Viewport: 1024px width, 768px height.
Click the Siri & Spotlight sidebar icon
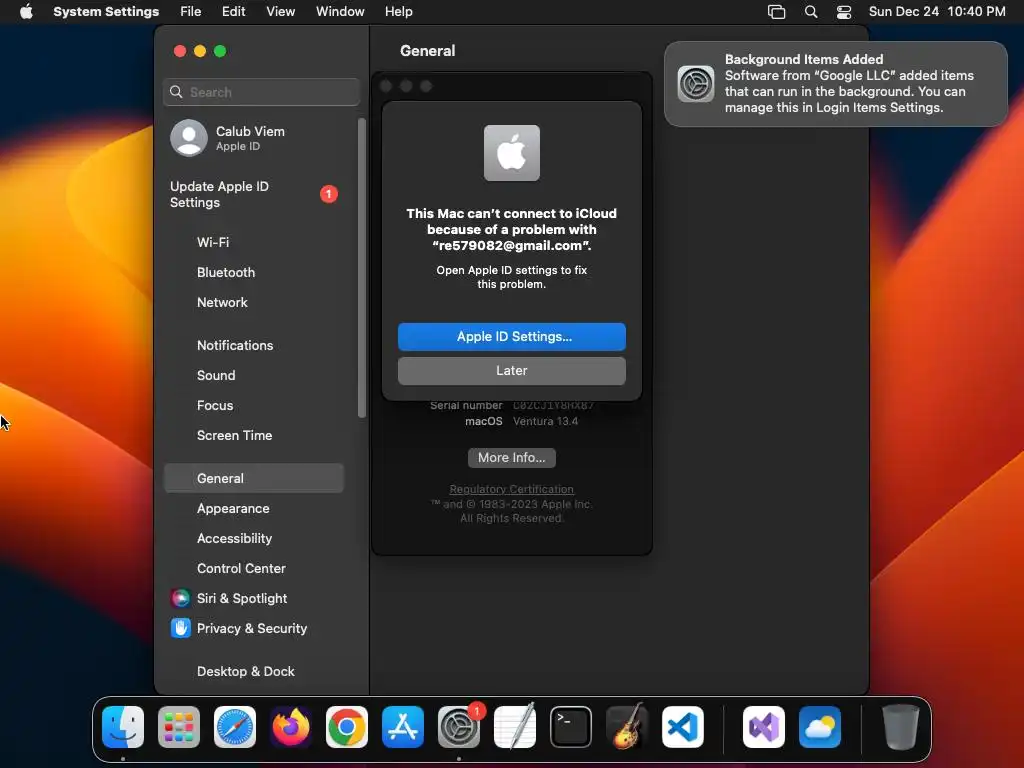[181, 598]
